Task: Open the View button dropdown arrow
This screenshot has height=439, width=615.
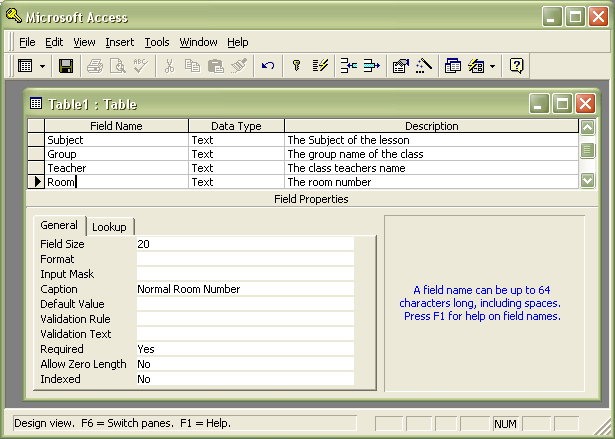Action: [42, 66]
